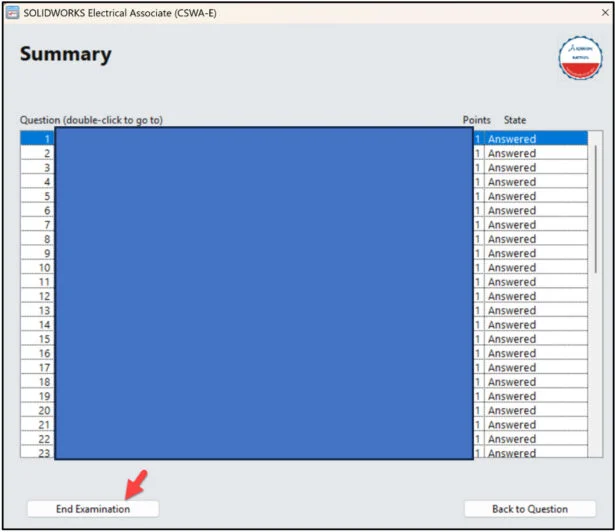Click the Question column header

click(91, 120)
